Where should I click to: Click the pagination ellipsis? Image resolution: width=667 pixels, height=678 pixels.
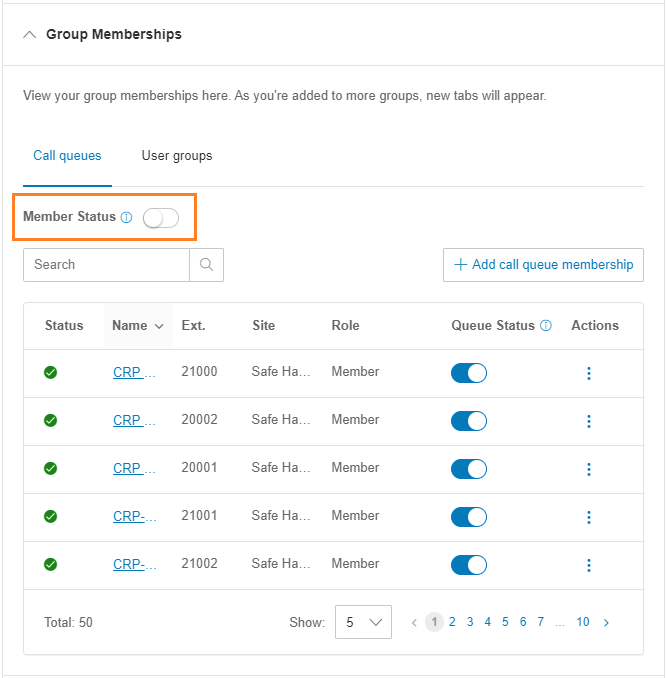[560, 624]
